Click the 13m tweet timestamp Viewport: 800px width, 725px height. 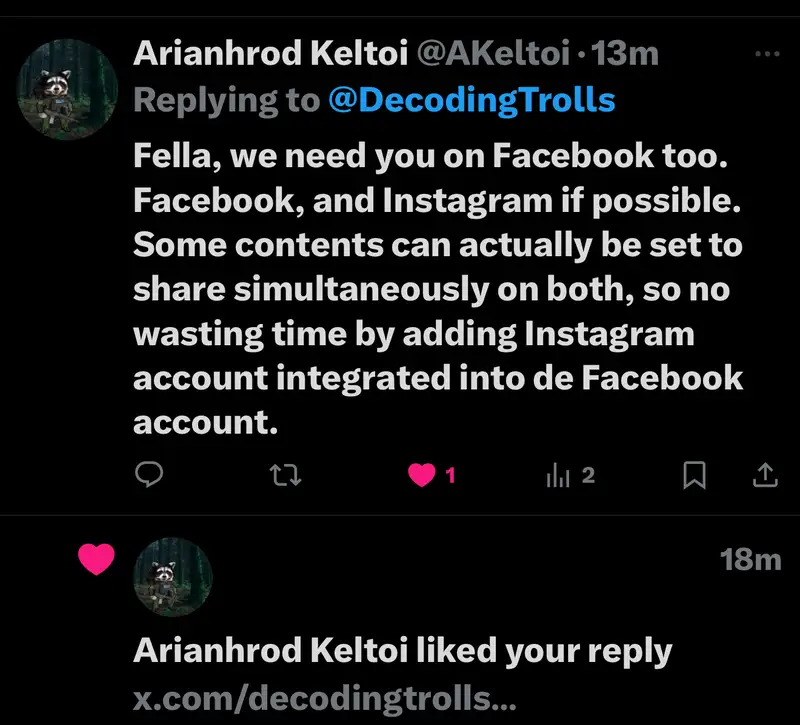(625, 54)
